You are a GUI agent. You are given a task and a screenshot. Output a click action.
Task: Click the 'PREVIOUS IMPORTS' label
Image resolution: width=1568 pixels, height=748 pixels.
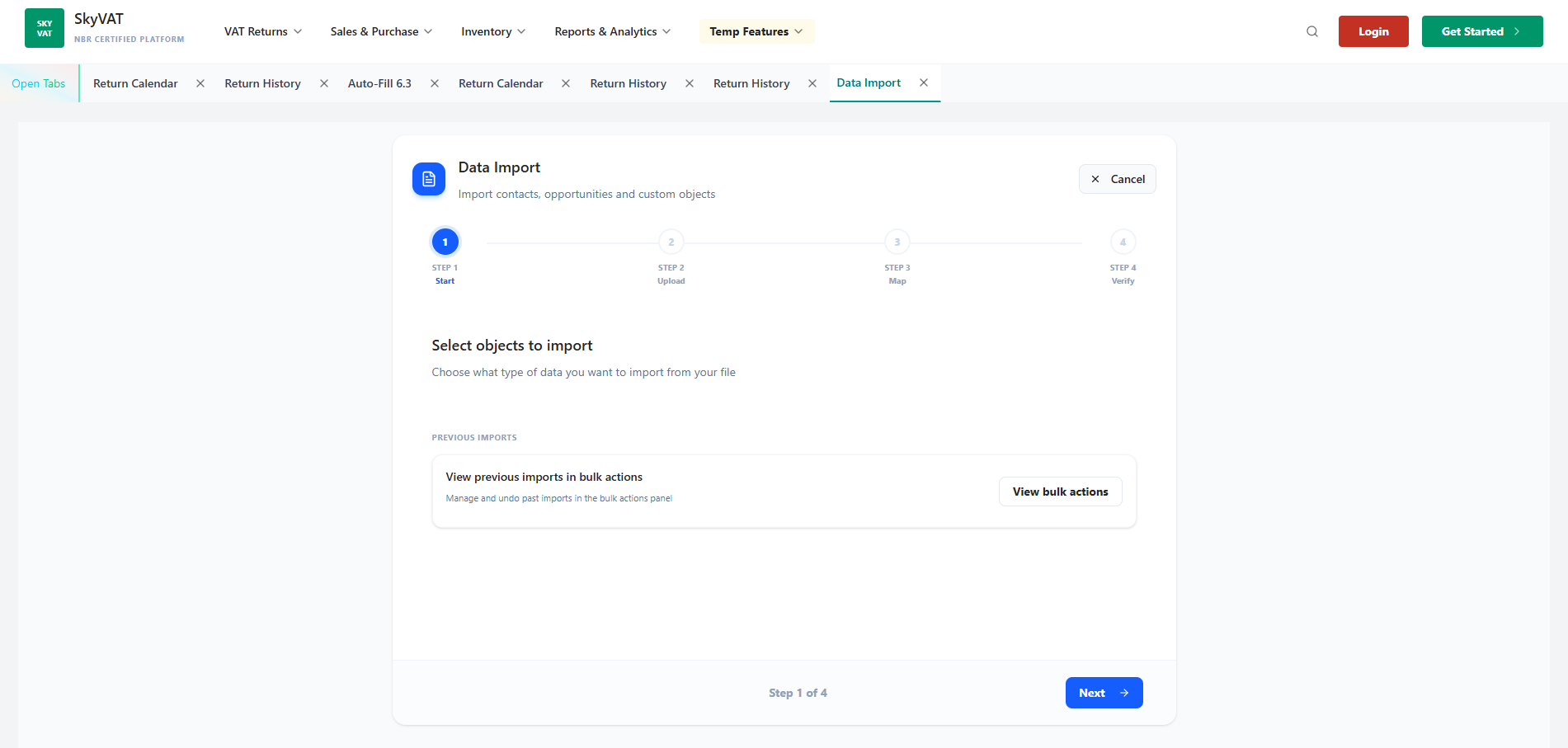(x=474, y=437)
